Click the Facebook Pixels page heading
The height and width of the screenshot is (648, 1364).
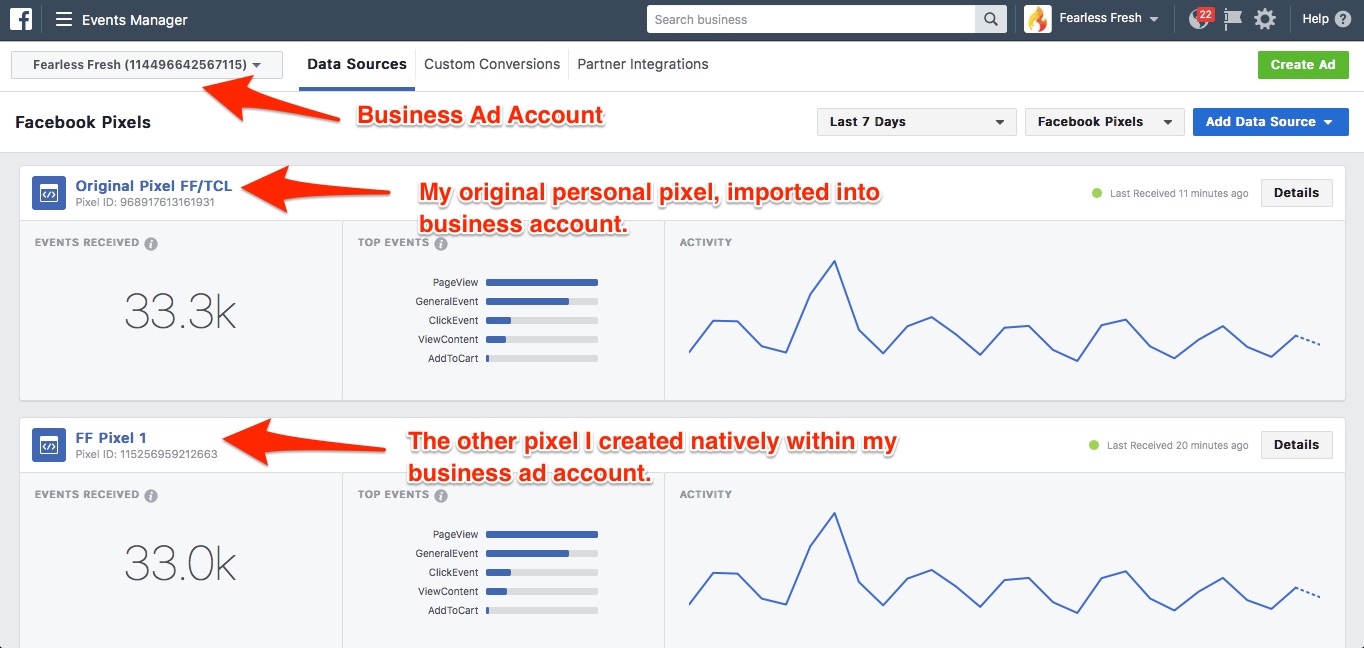(x=83, y=122)
